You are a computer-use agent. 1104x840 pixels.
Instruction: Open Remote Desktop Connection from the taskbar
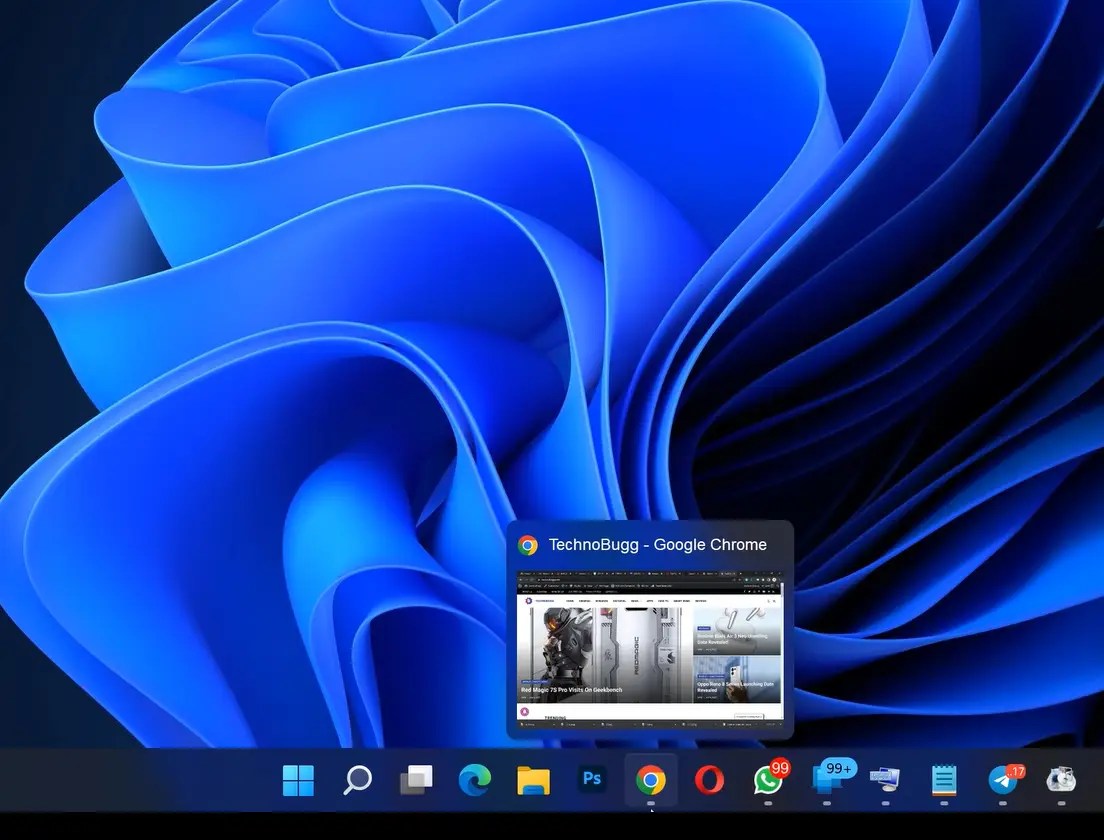(884, 780)
